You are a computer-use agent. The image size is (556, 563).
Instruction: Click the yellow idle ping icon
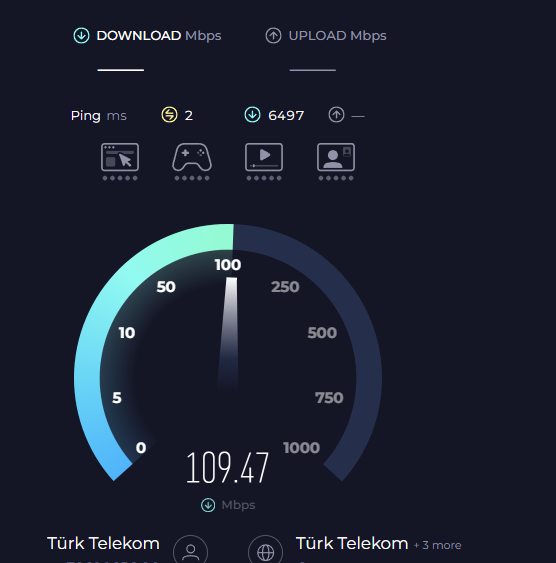pyautogui.click(x=169, y=115)
